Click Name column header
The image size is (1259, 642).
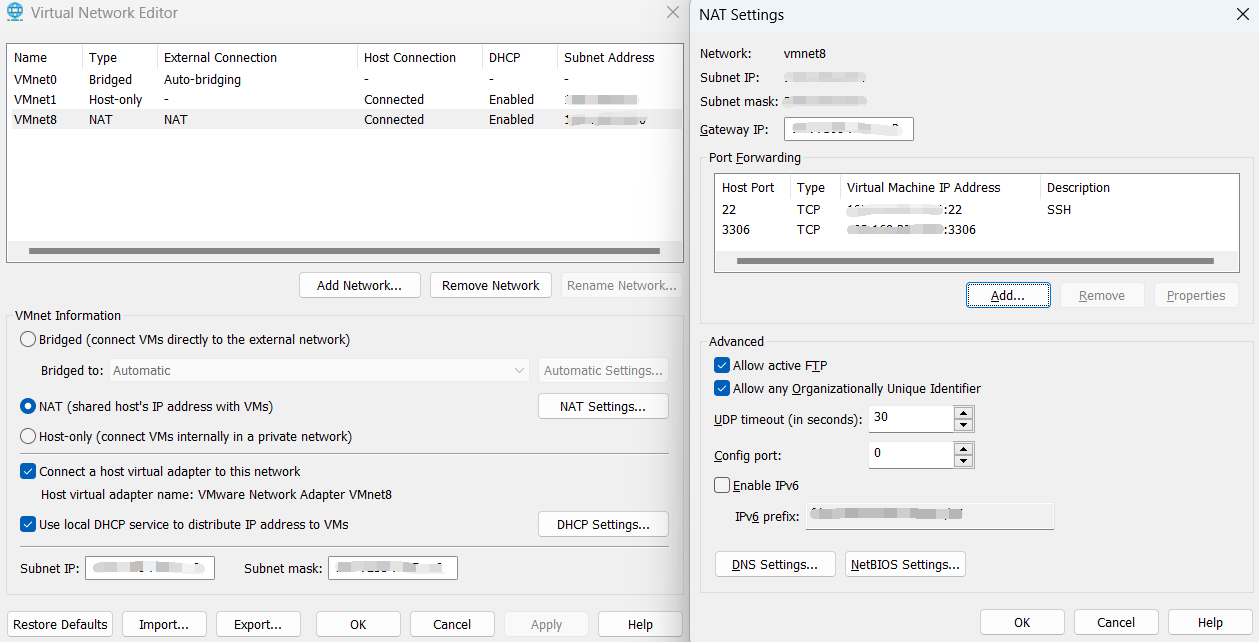pos(45,58)
